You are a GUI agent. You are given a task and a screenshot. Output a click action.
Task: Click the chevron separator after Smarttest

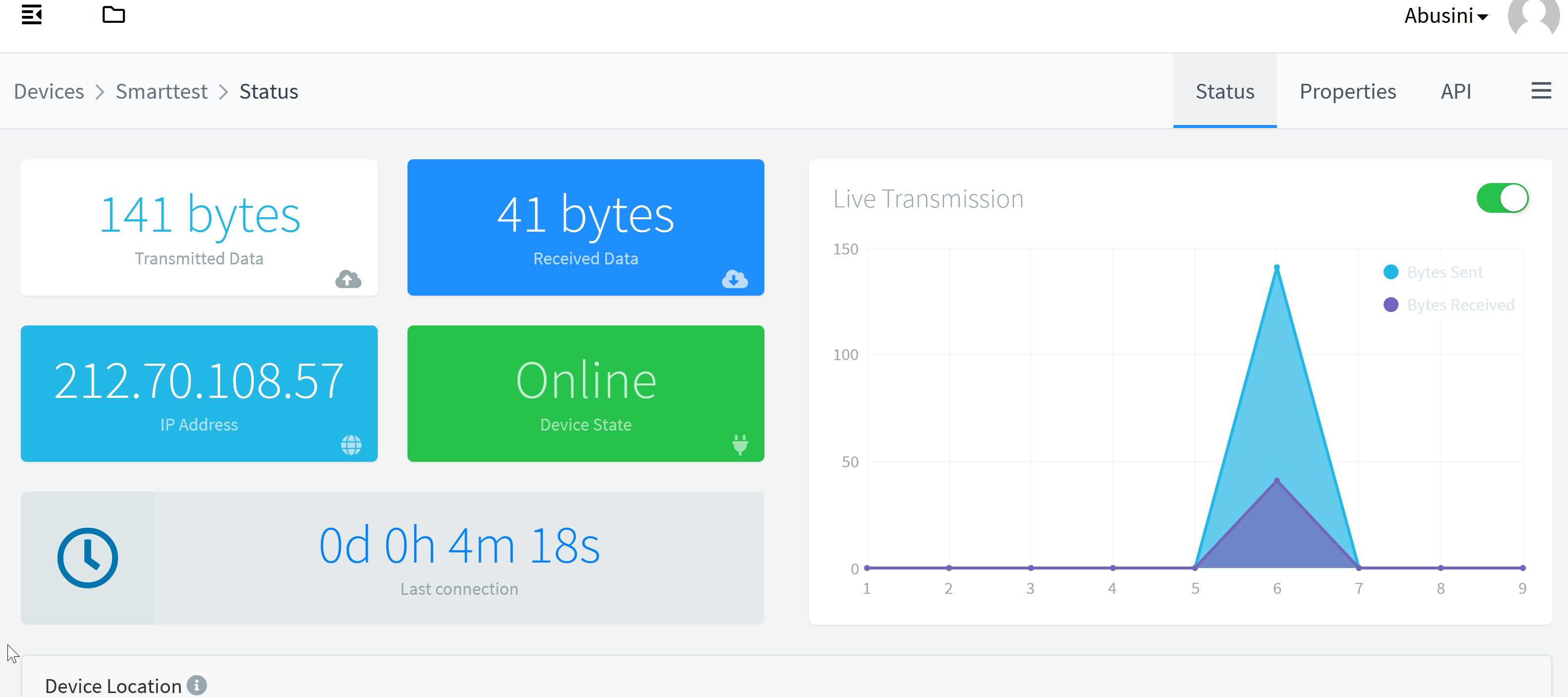click(x=224, y=92)
